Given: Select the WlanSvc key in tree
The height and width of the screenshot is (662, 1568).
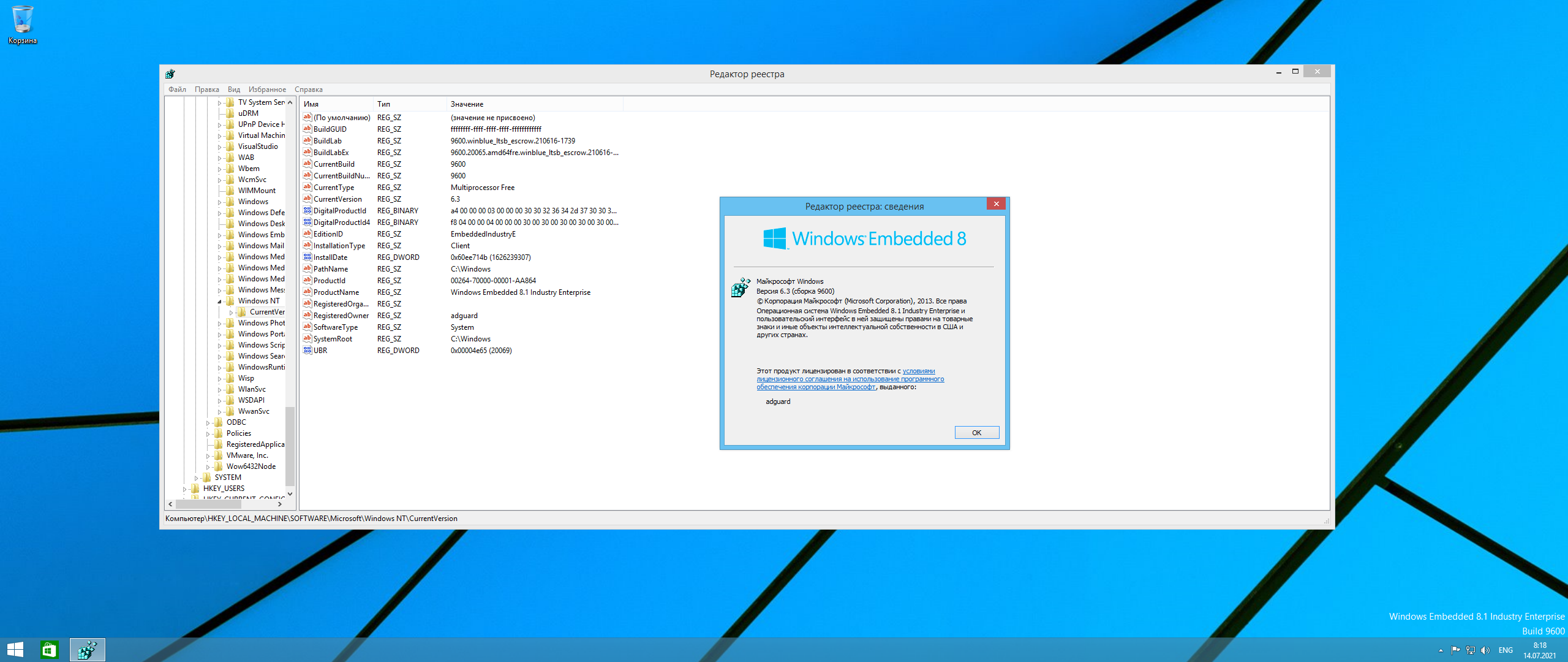Looking at the screenshot, I should 252,389.
